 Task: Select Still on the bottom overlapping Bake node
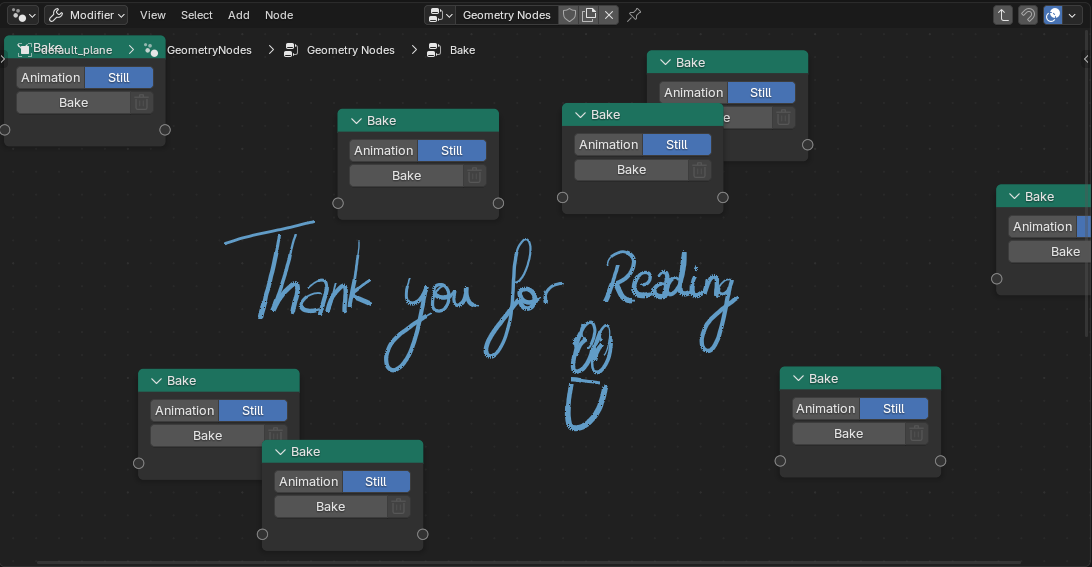376,481
